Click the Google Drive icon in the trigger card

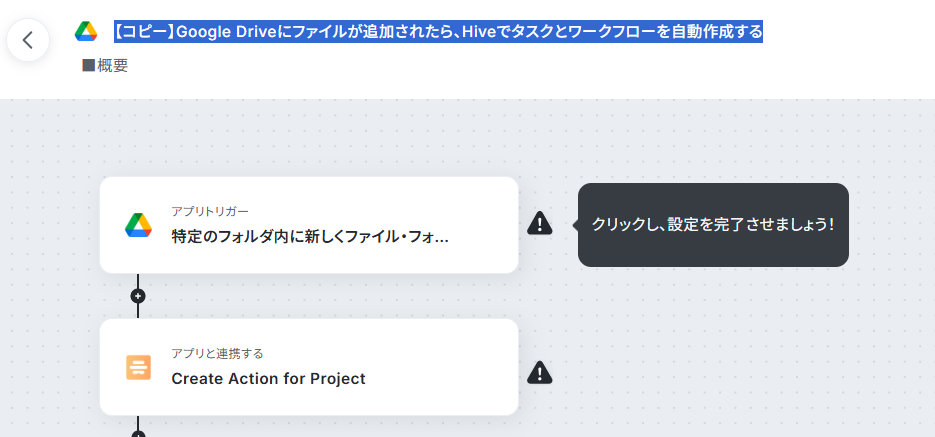138,225
